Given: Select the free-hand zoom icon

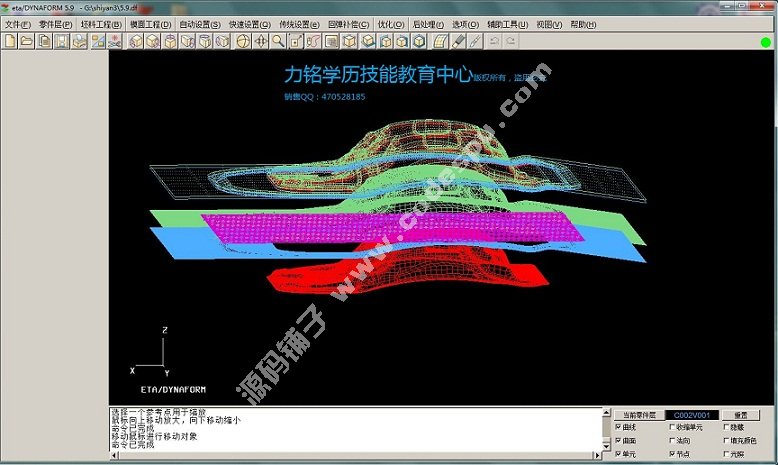Looking at the screenshot, I should pyautogui.click(x=313, y=41).
